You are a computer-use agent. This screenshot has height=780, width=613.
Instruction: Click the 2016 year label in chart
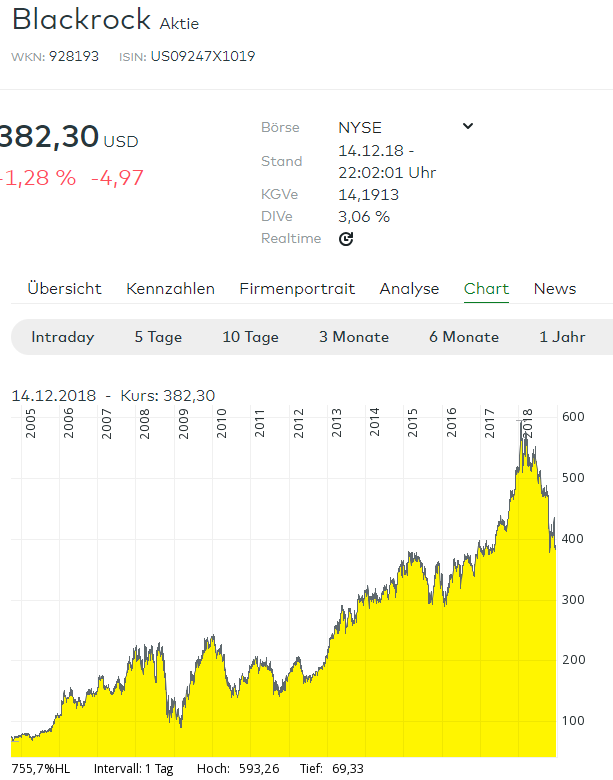tap(451, 422)
